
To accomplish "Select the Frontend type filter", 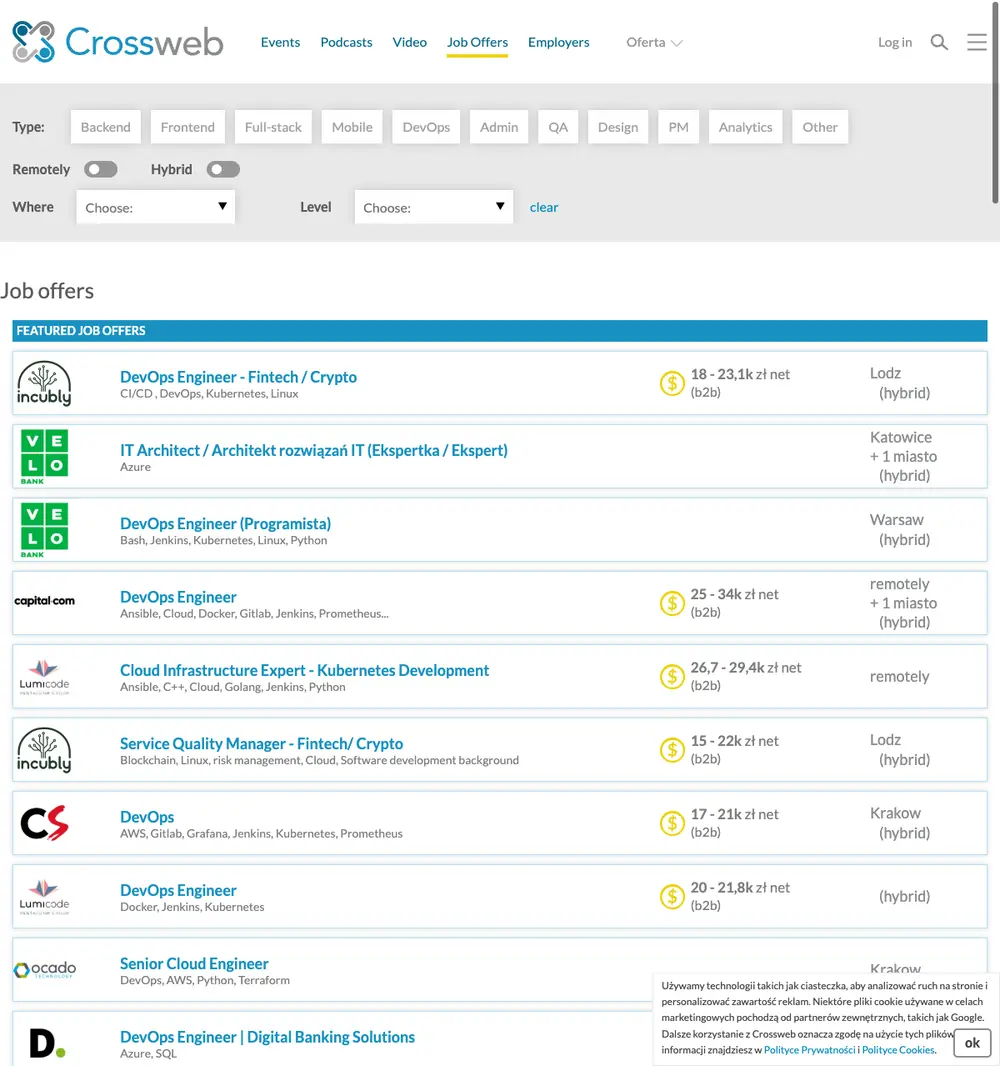I will coord(188,127).
